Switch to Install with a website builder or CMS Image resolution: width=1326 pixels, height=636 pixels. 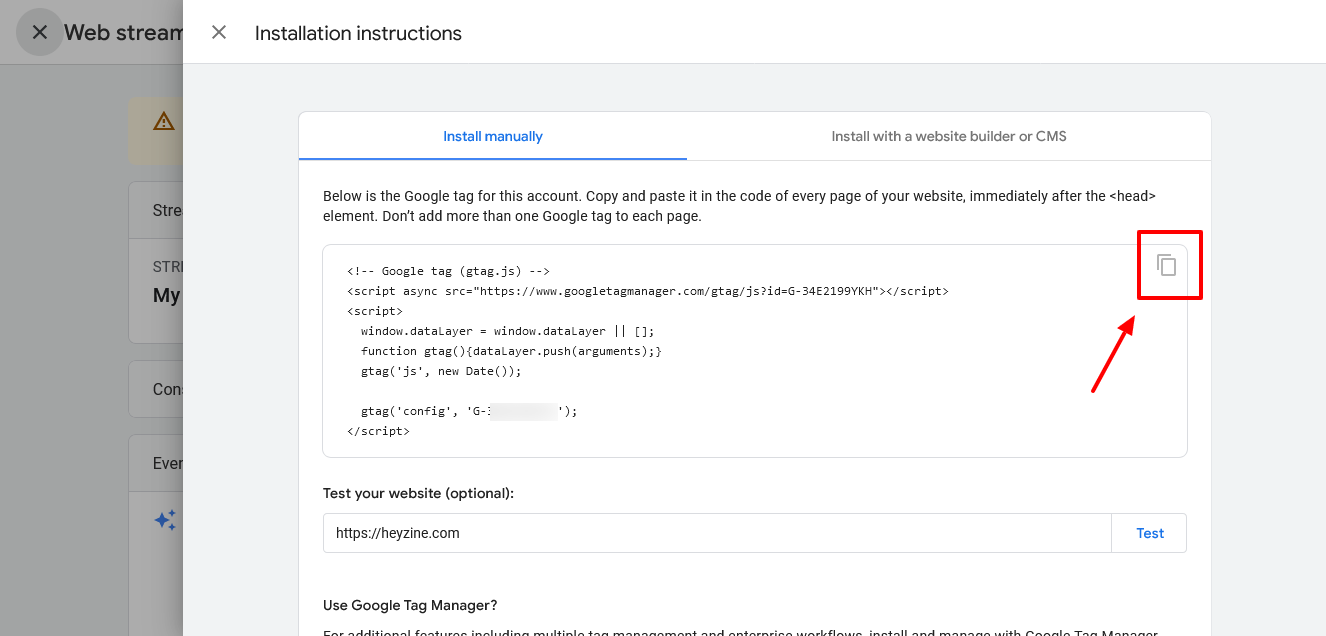point(948,136)
